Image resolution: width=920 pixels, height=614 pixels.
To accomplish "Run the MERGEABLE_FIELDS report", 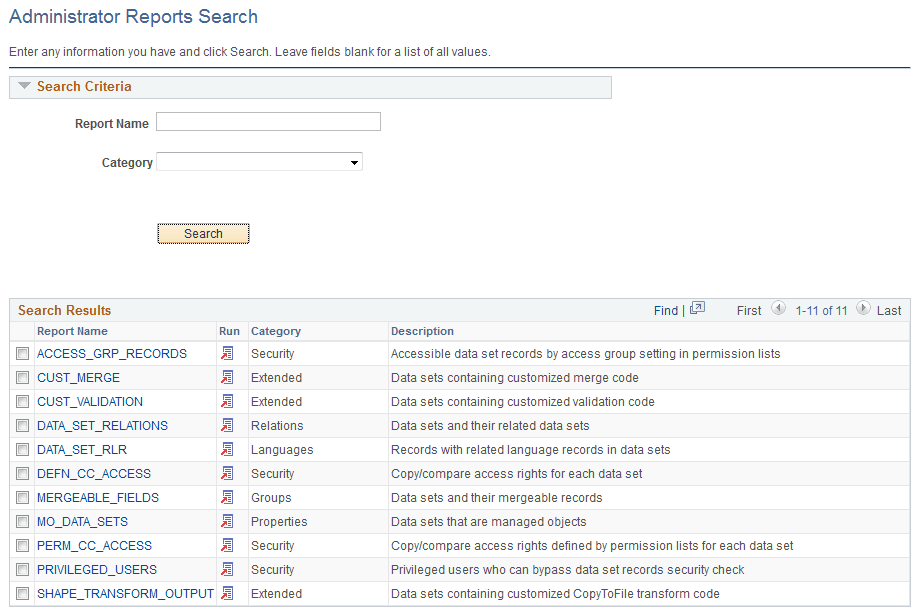I will [227, 498].
